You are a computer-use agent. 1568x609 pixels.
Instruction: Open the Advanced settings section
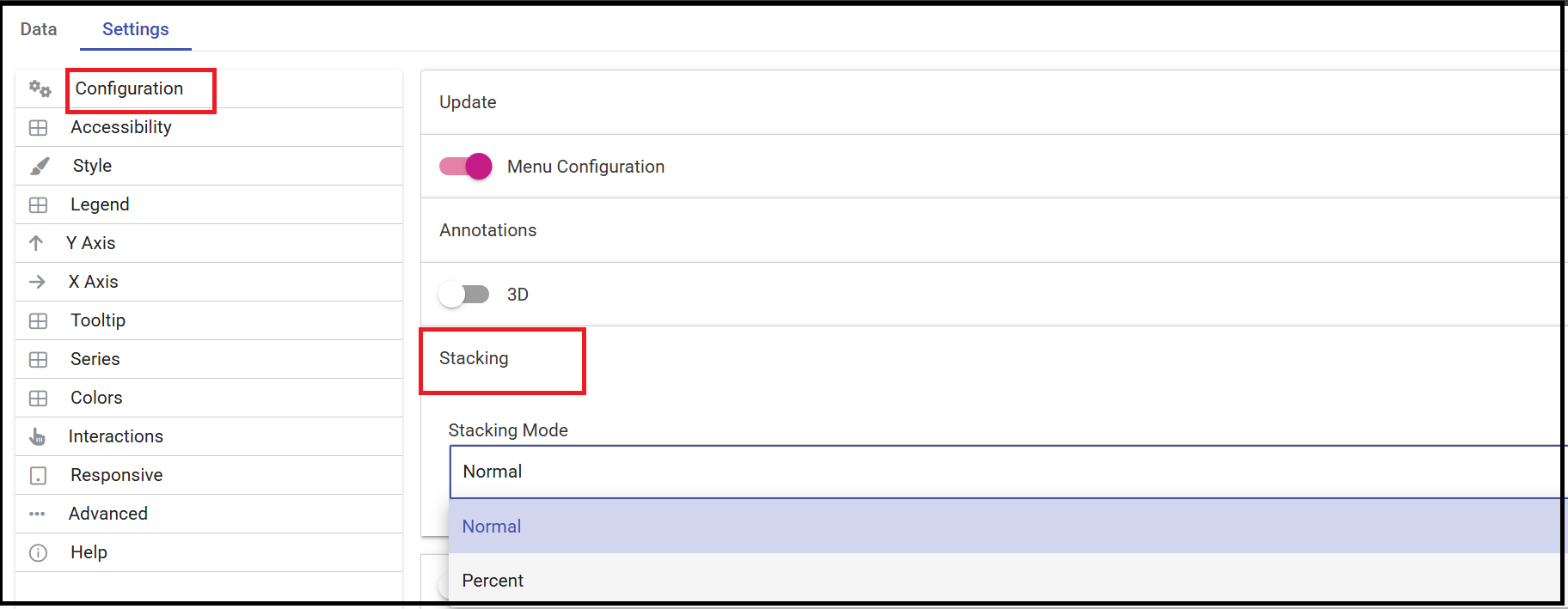click(x=209, y=514)
